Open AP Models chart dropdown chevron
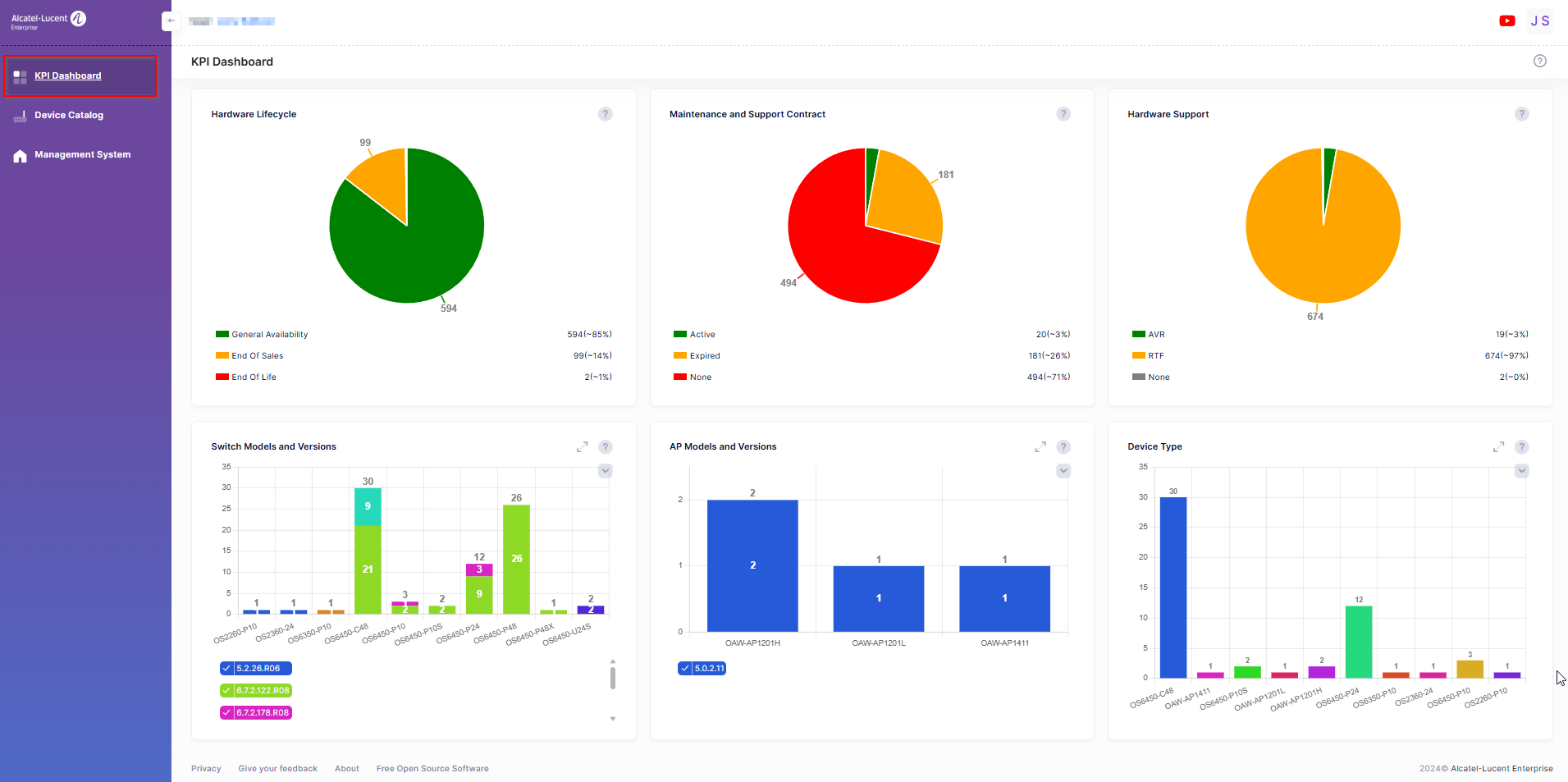The height and width of the screenshot is (782, 1568). (1063, 471)
